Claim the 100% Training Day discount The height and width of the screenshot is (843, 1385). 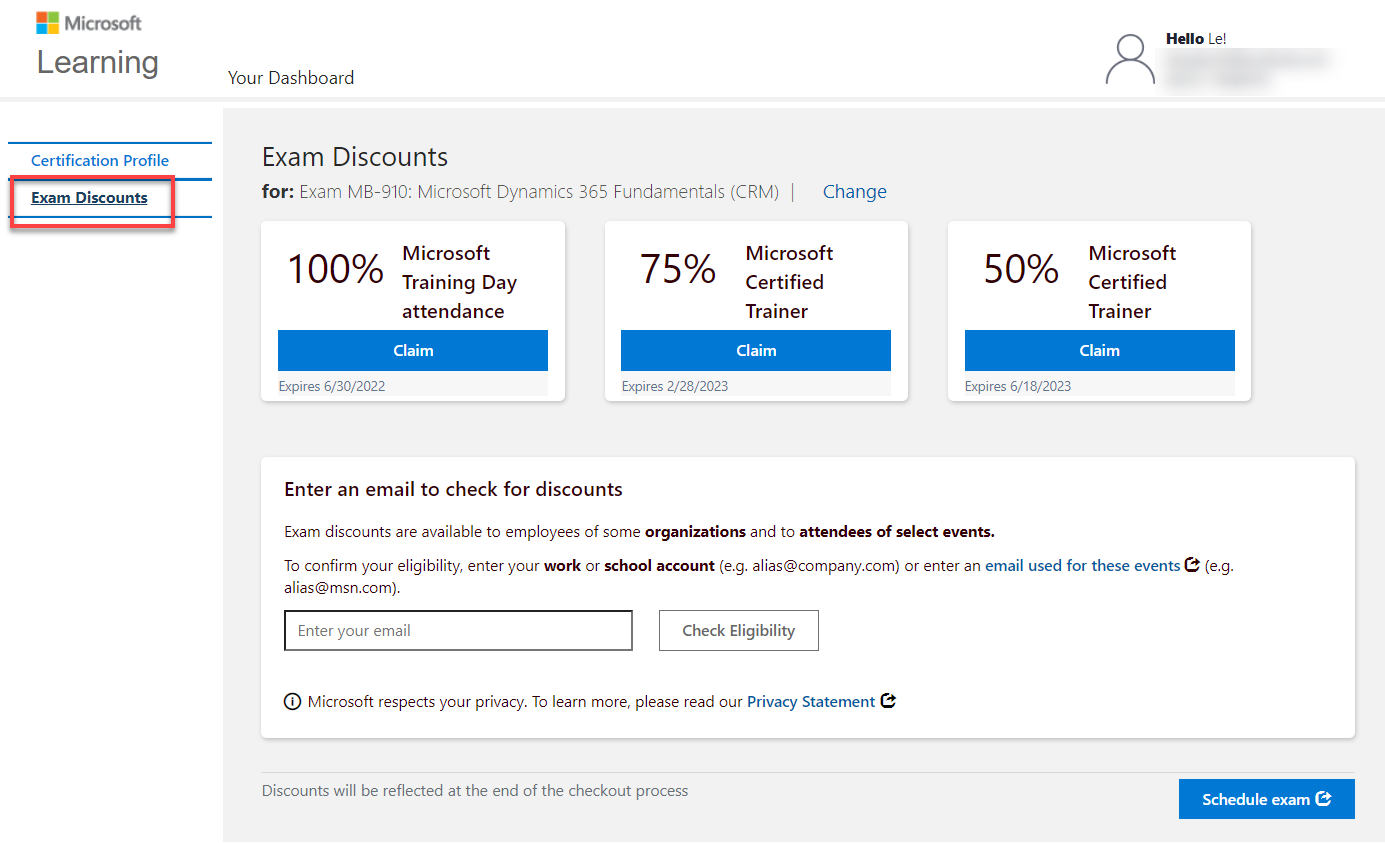[x=412, y=350]
